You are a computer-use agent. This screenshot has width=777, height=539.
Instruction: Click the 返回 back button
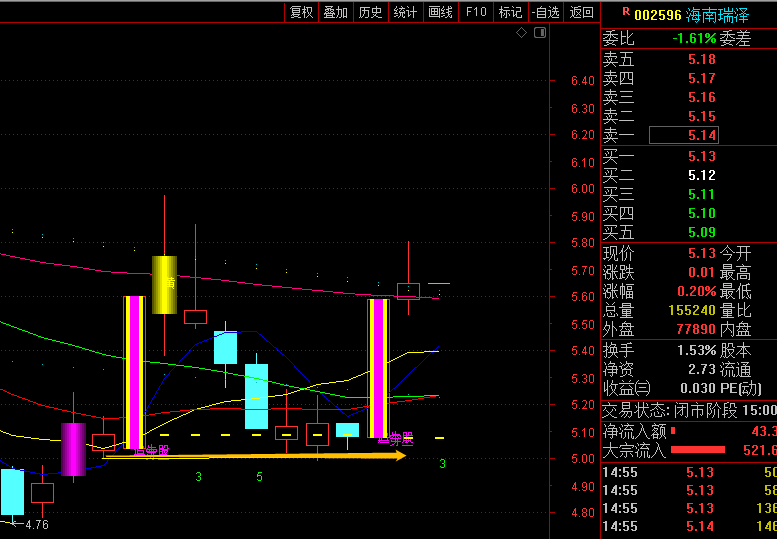(x=581, y=12)
